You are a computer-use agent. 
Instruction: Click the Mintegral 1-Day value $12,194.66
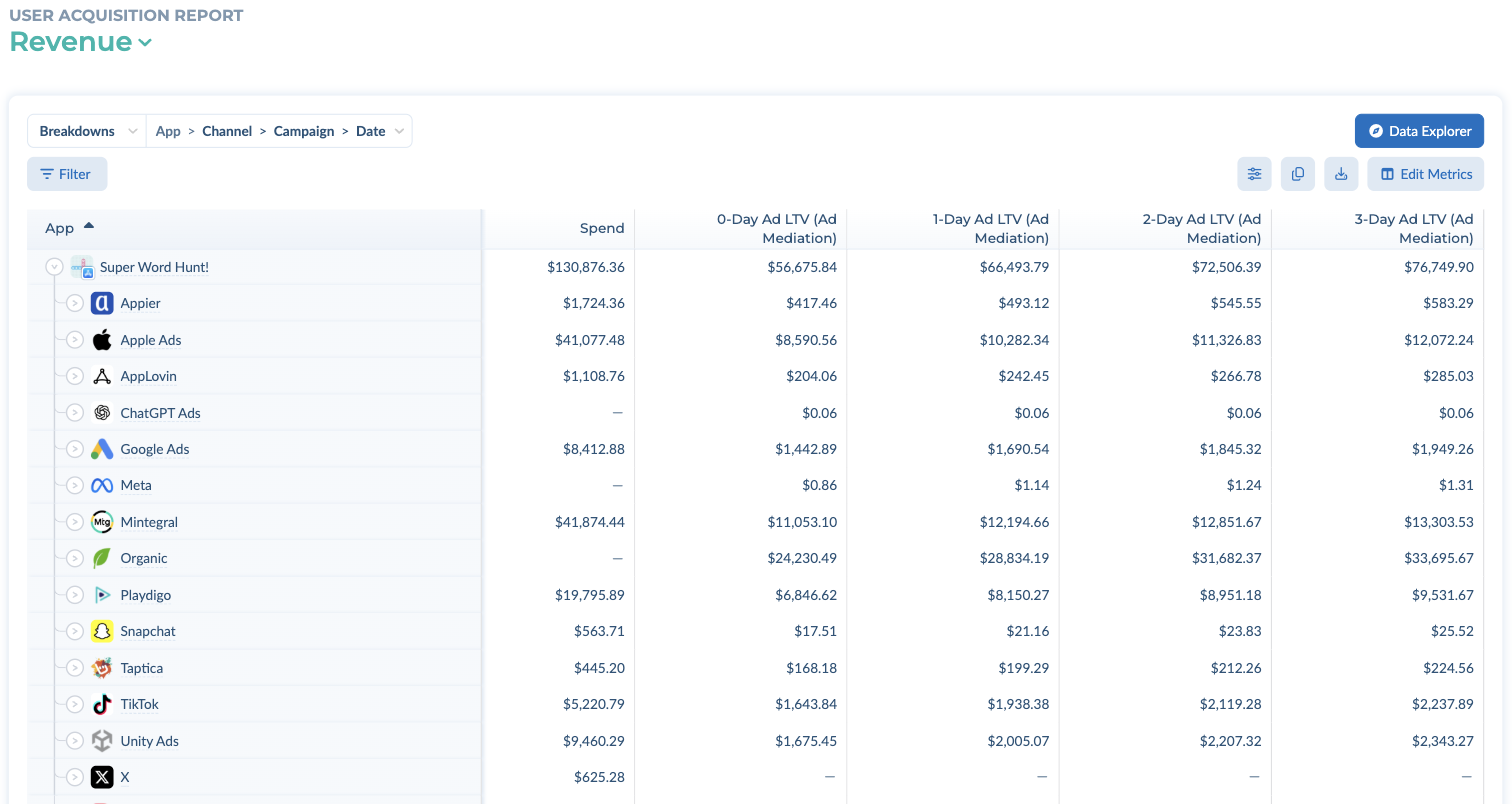pos(1015,522)
